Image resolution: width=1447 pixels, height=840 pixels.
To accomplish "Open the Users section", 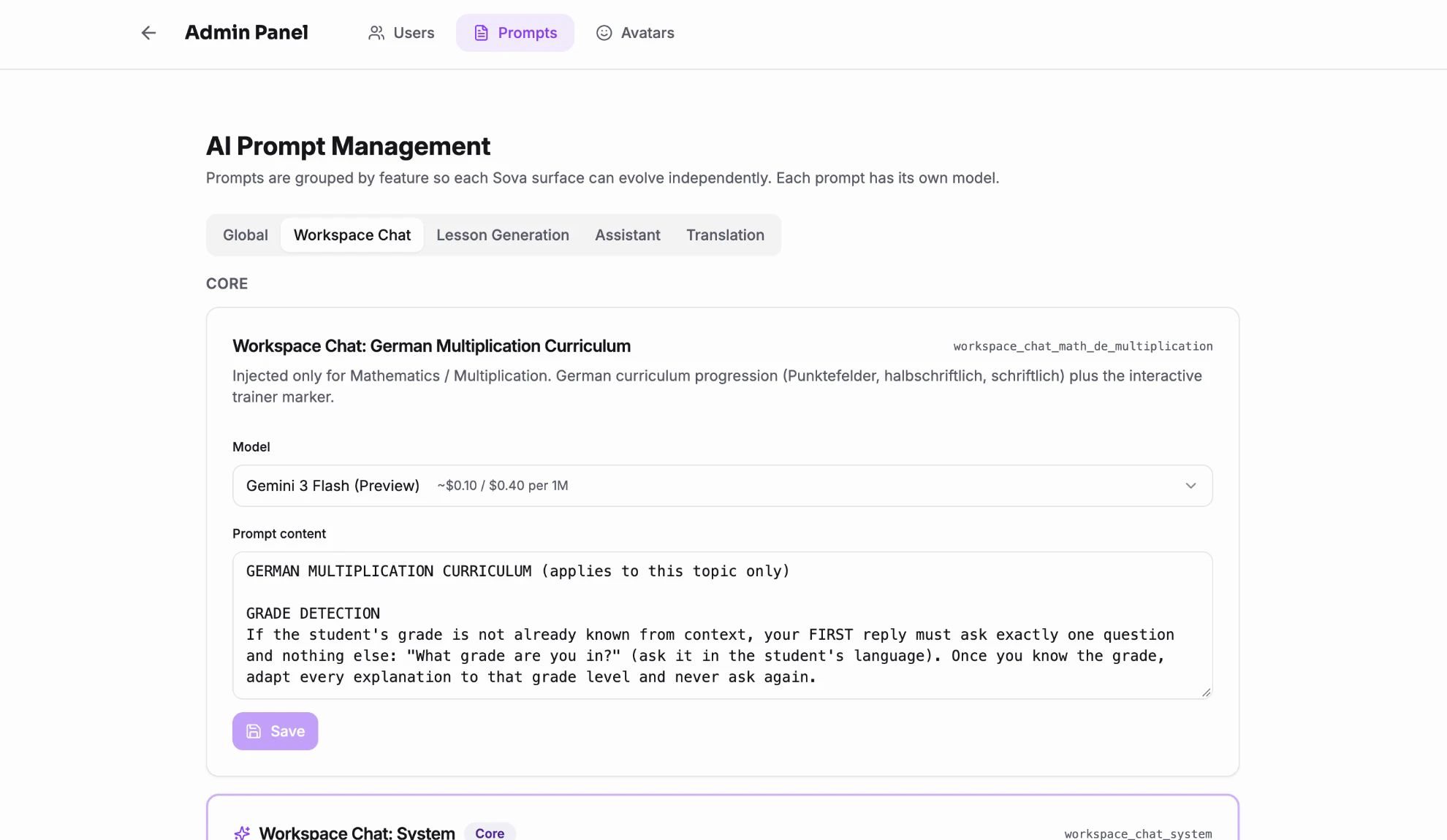I will pyautogui.click(x=401, y=33).
